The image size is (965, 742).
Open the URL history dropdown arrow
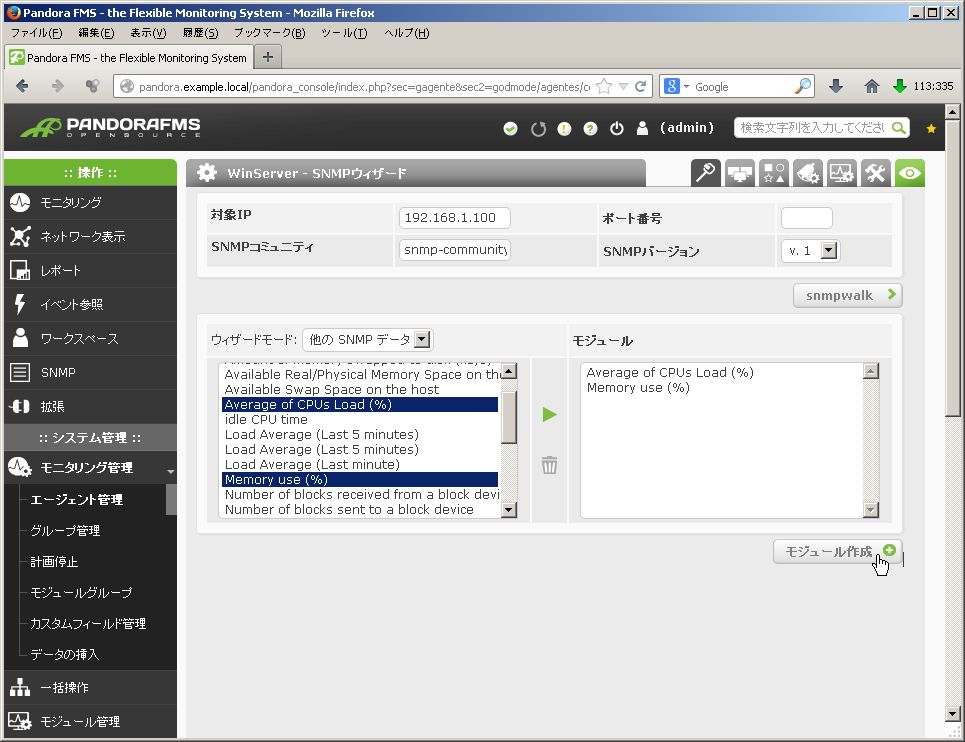623,86
